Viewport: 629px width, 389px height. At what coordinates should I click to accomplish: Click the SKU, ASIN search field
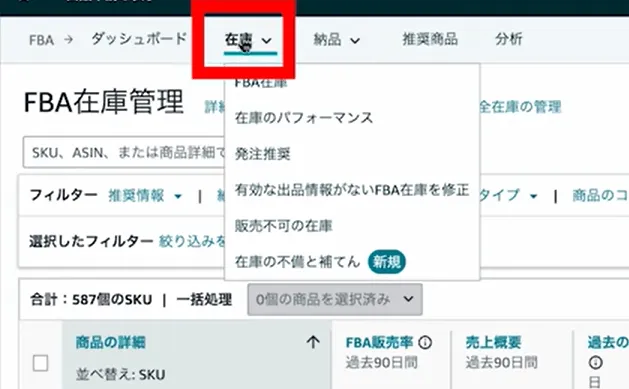[124, 152]
